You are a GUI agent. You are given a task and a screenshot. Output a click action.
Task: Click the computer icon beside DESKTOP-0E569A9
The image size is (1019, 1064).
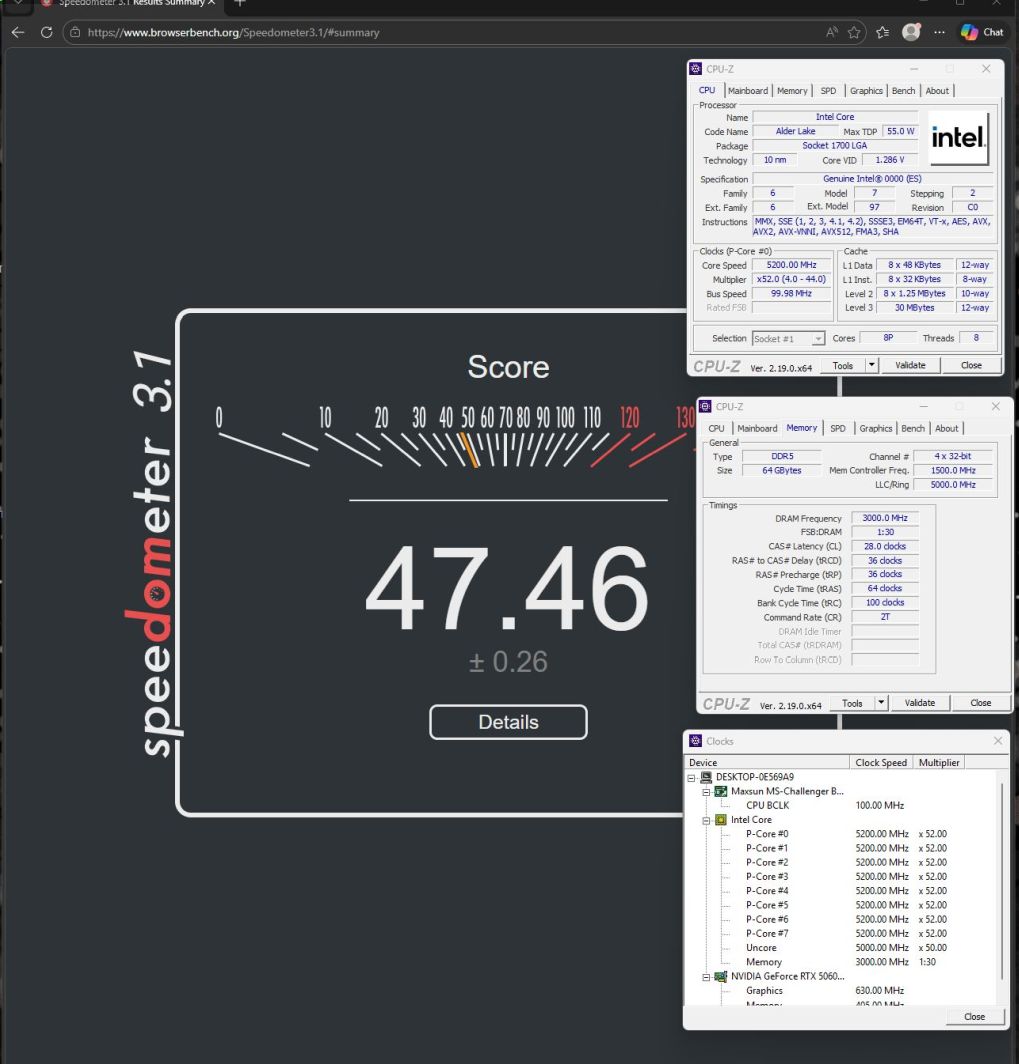[x=706, y=777]
